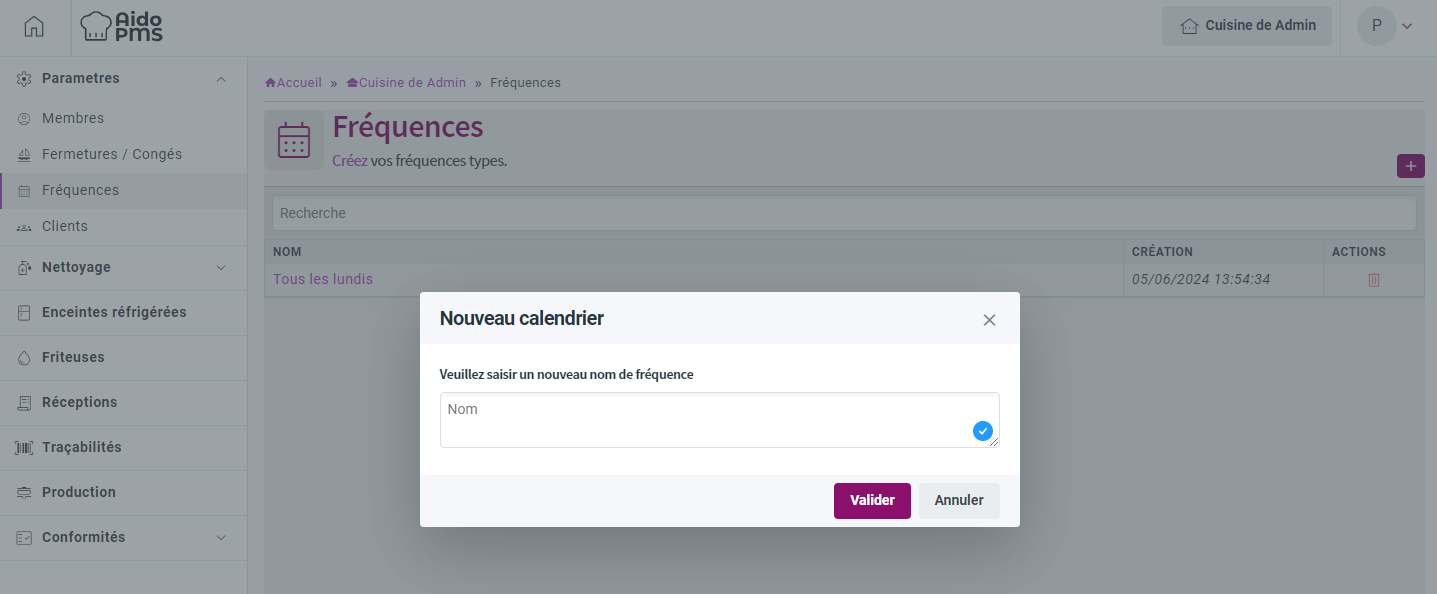Image resolution: width=1437 pixels, height=594 pixels.
Task: Click the Aido PMS chef hat logo
Action: [x=121, y=27]
